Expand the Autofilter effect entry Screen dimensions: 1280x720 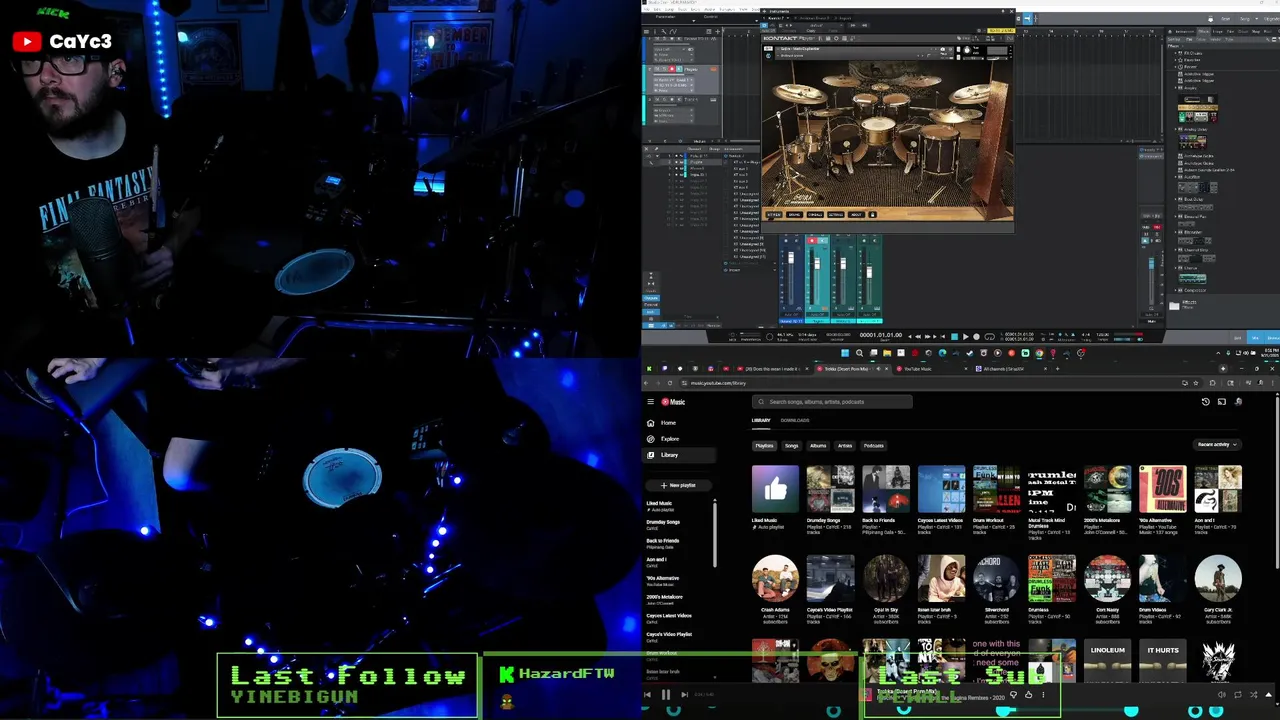(1175, 177)
